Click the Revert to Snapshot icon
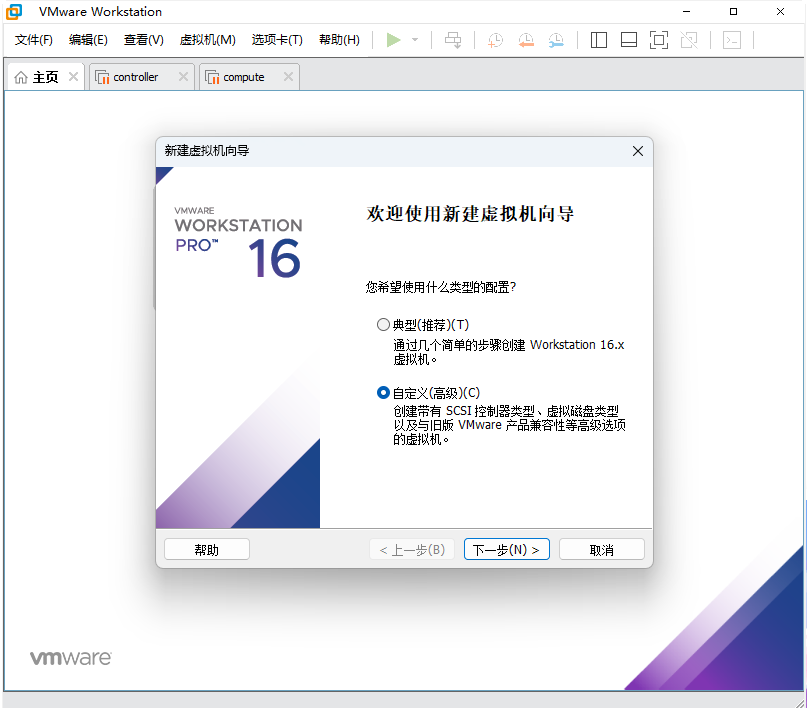Screen dimensions: 807x708 point(525,40)
